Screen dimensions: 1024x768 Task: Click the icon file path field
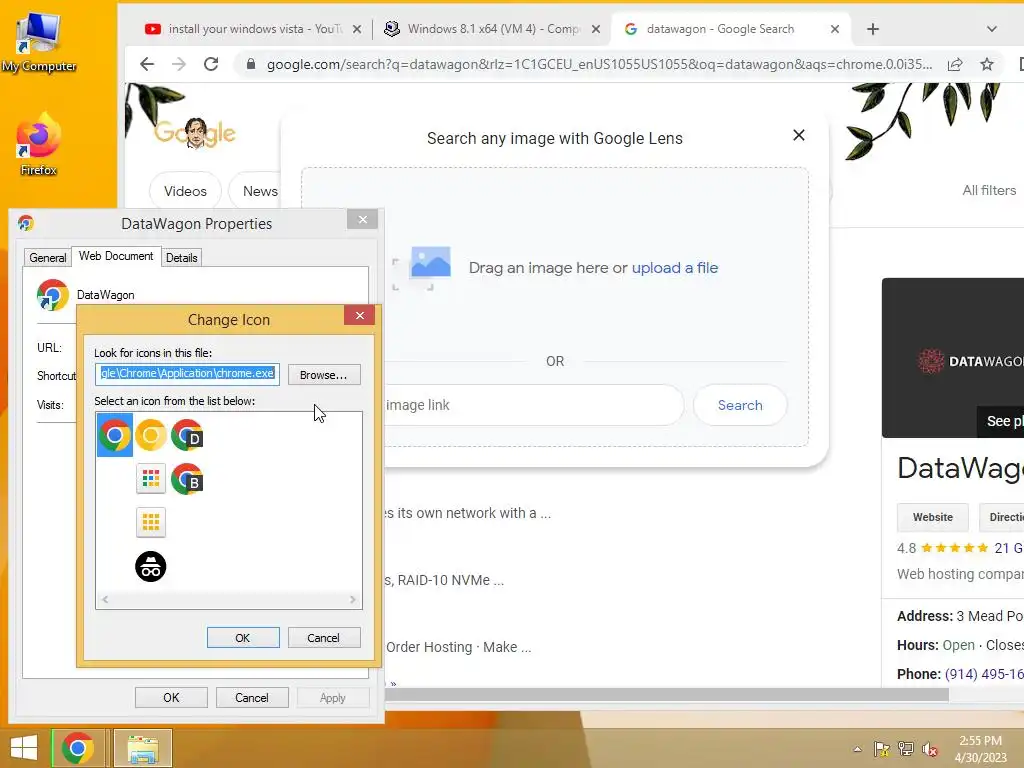point(187,374)
